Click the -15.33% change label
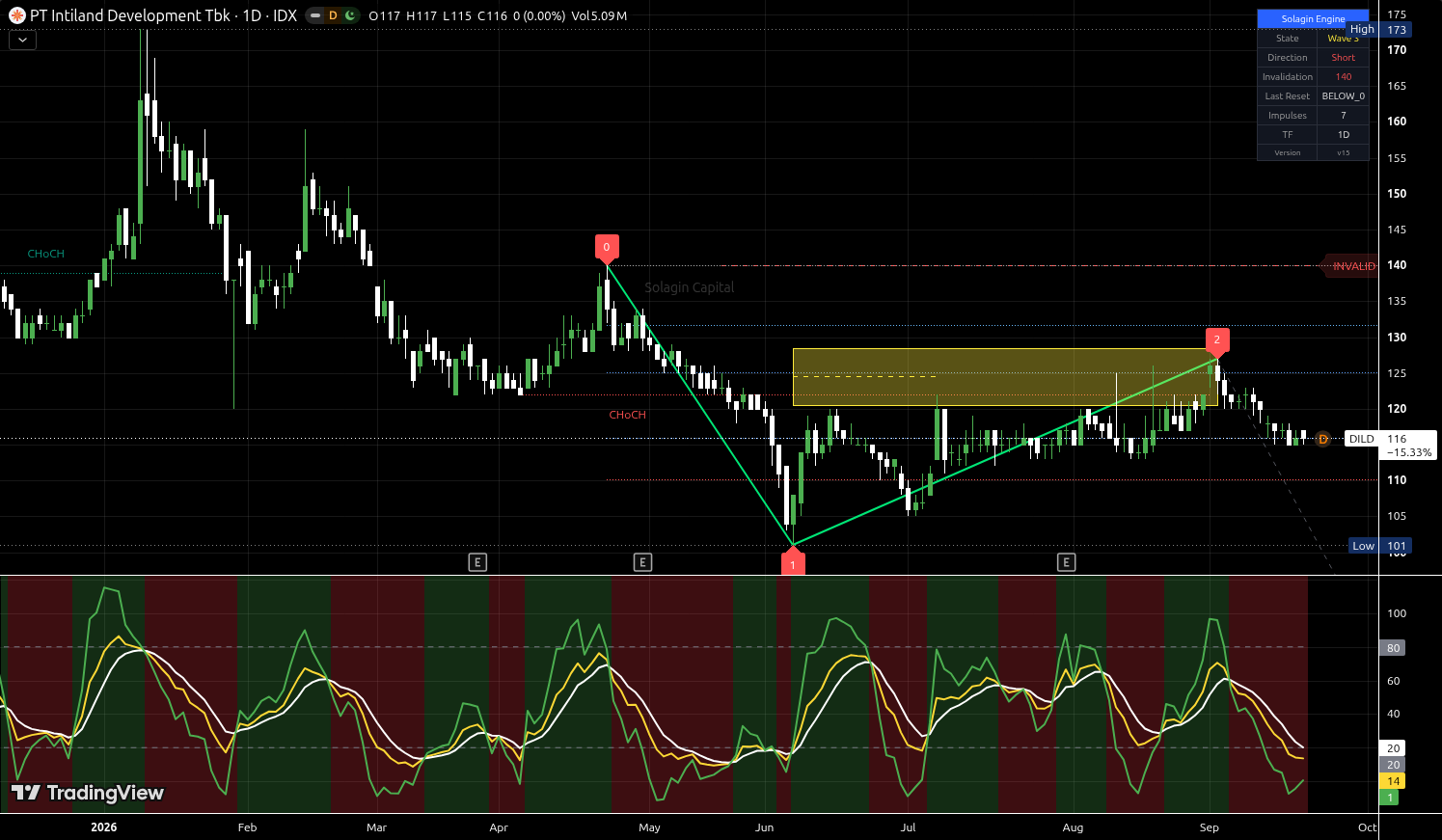 1409,452
